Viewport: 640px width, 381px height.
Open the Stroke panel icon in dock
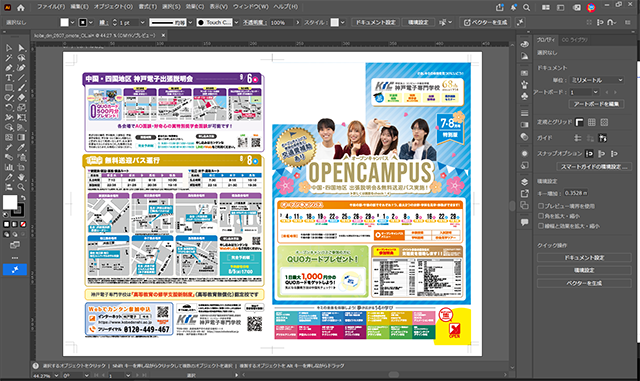click(x=524, y=113)
